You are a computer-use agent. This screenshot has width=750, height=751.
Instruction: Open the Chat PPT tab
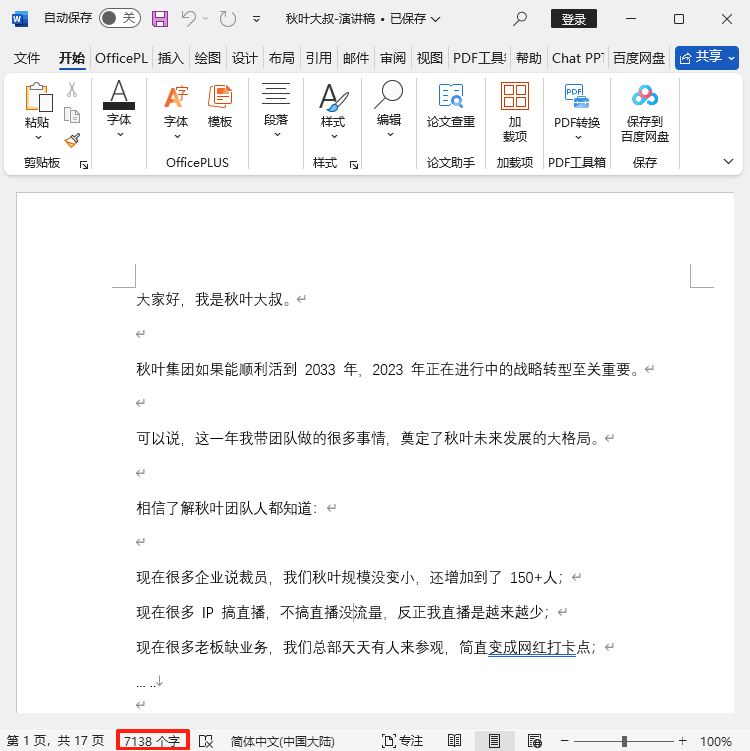(578, 58)
